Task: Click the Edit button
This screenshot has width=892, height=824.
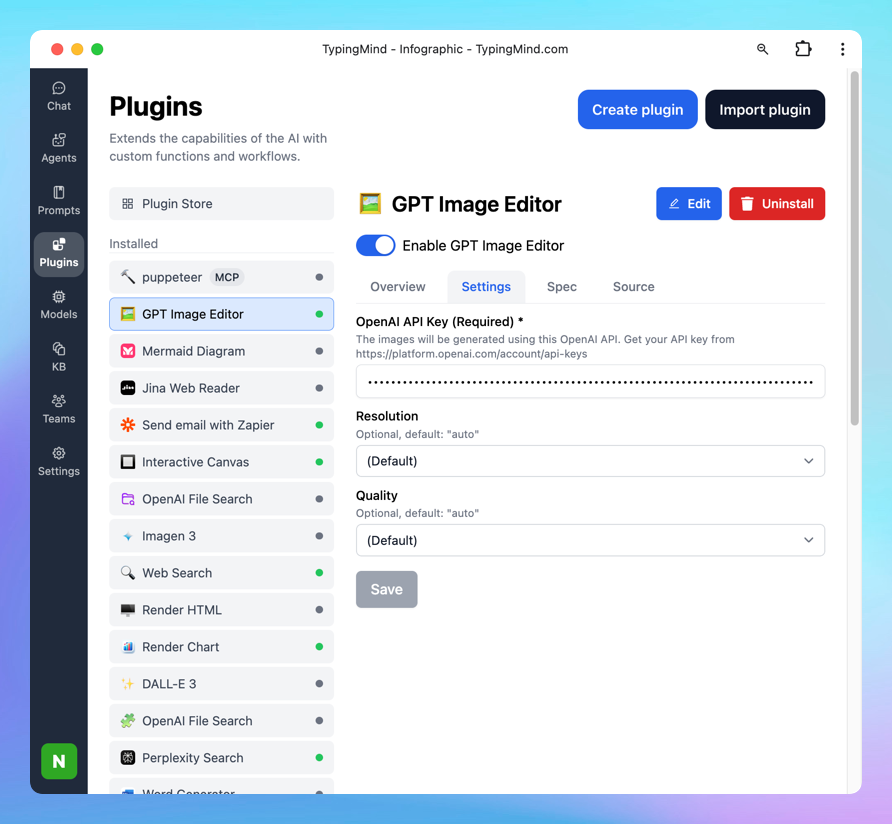Action: [x=688, y=204]
